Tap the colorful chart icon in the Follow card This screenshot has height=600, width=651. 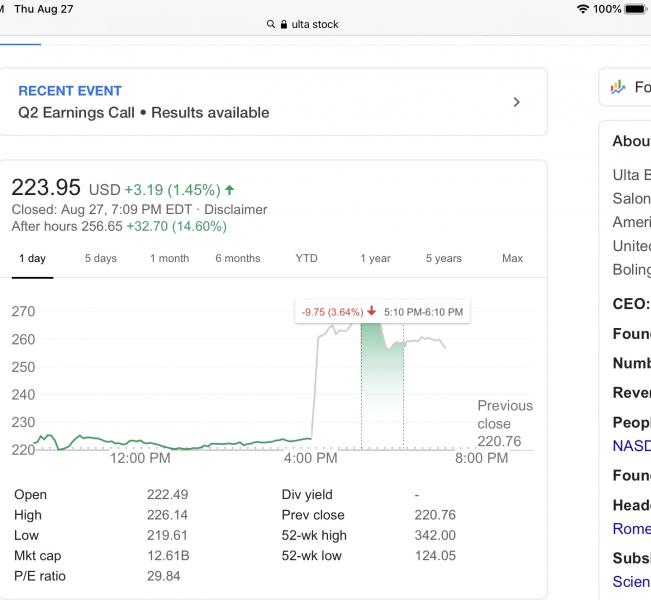(x=617, y=87)
